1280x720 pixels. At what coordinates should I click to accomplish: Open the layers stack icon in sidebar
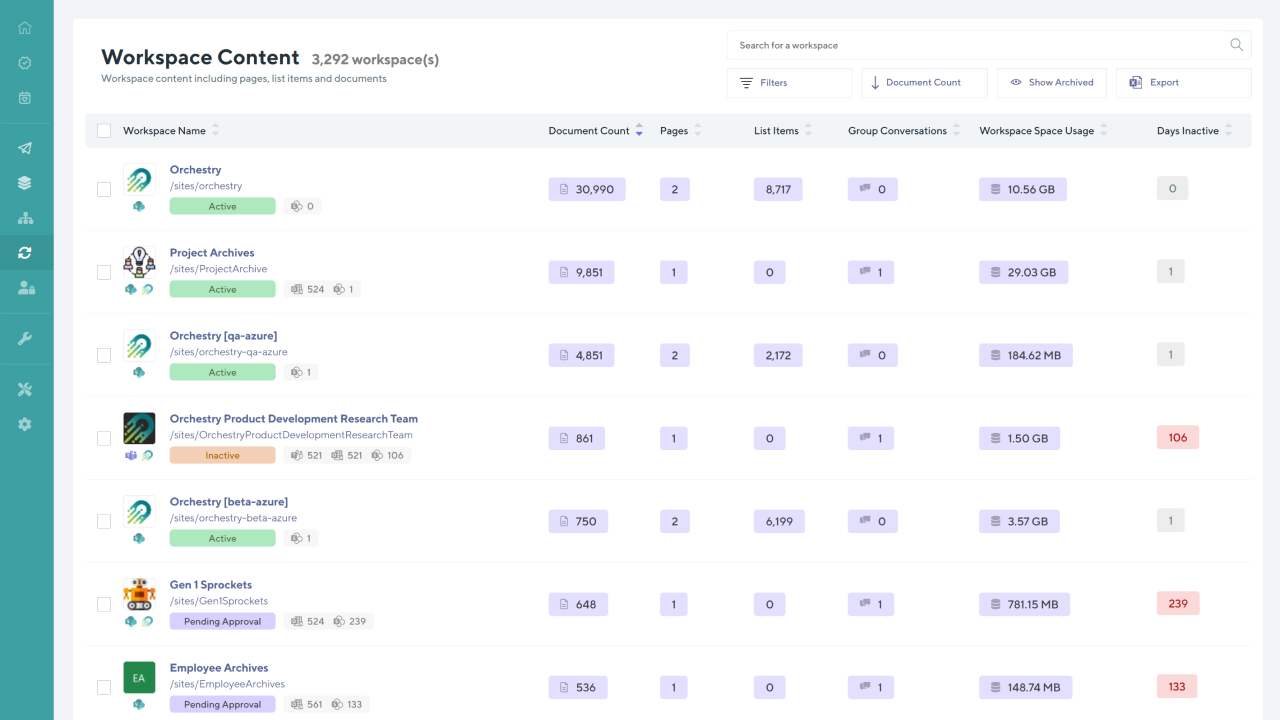coord(26,183)
